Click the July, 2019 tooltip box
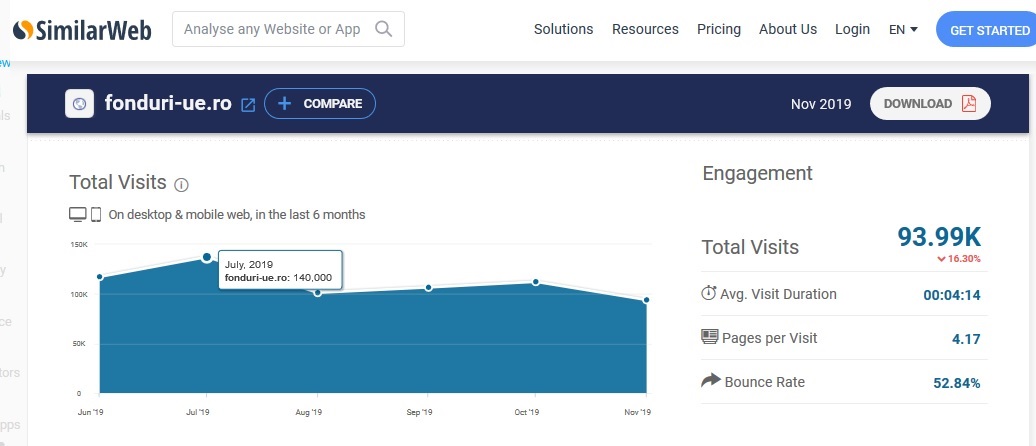 point(280,270)
